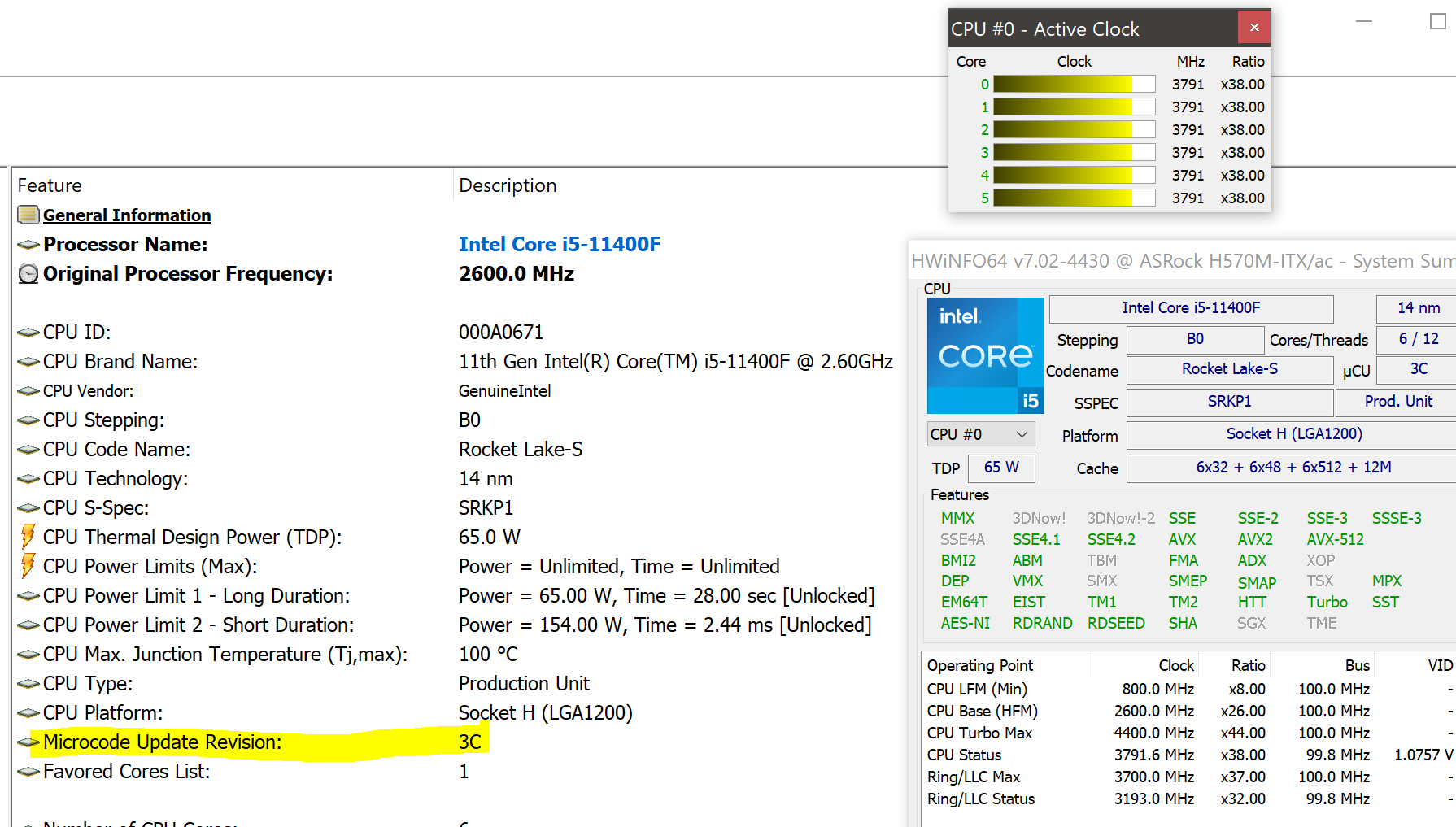Click the SGX feature label

point(1251,623)
